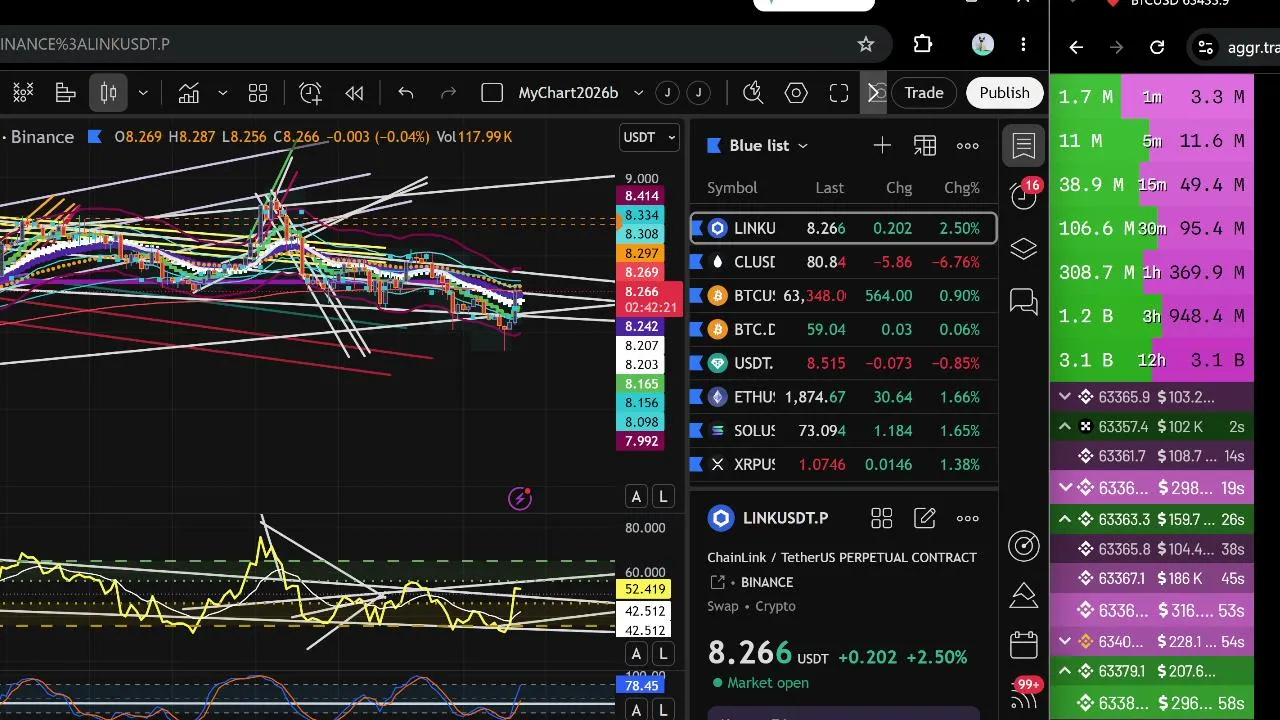Viewport: 1280px width, 720px height.
Task: Open the chat bubbles icon in right sidebar
Action: coord(1024,301)
